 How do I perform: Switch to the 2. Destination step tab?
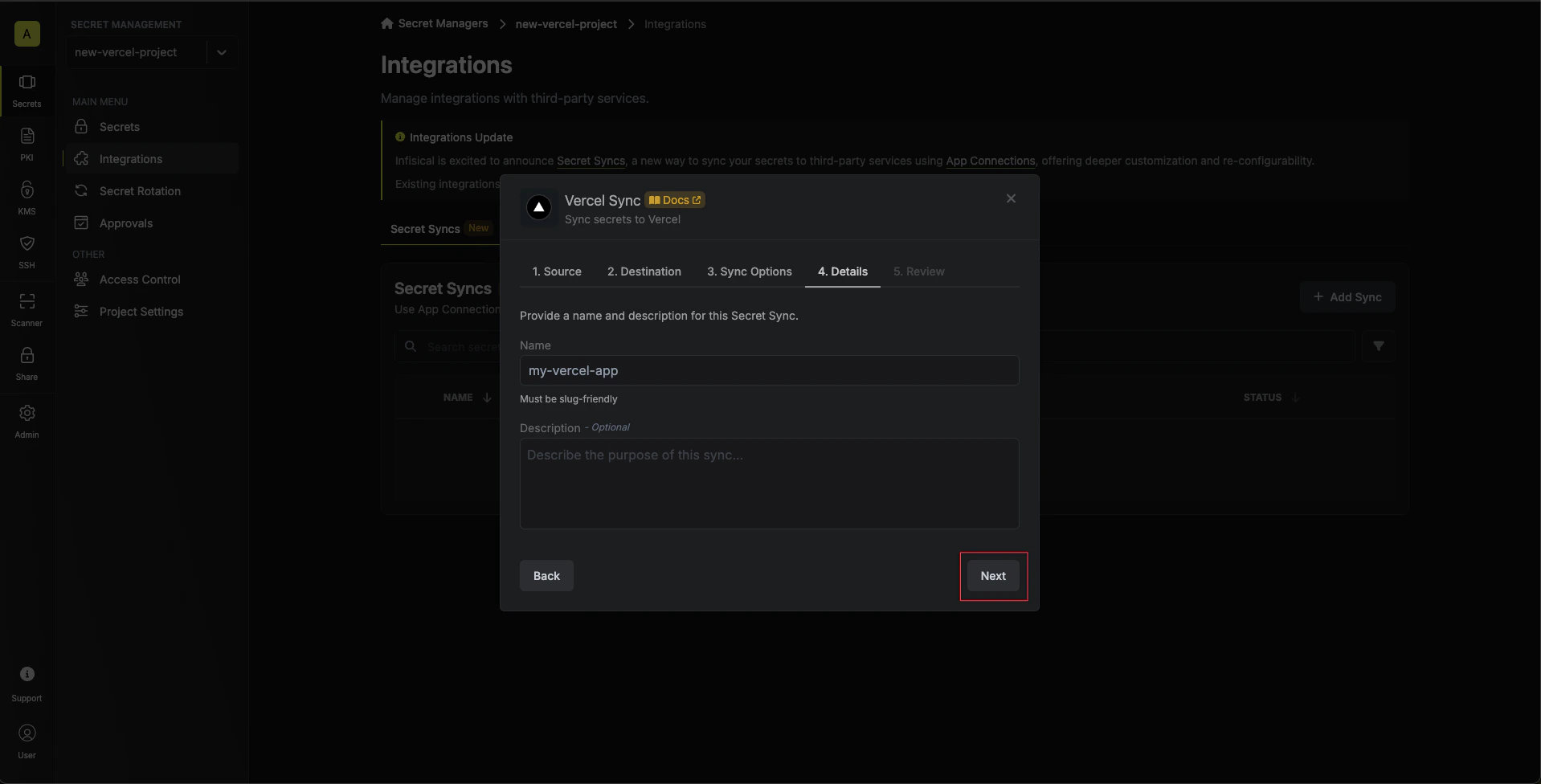644,272
